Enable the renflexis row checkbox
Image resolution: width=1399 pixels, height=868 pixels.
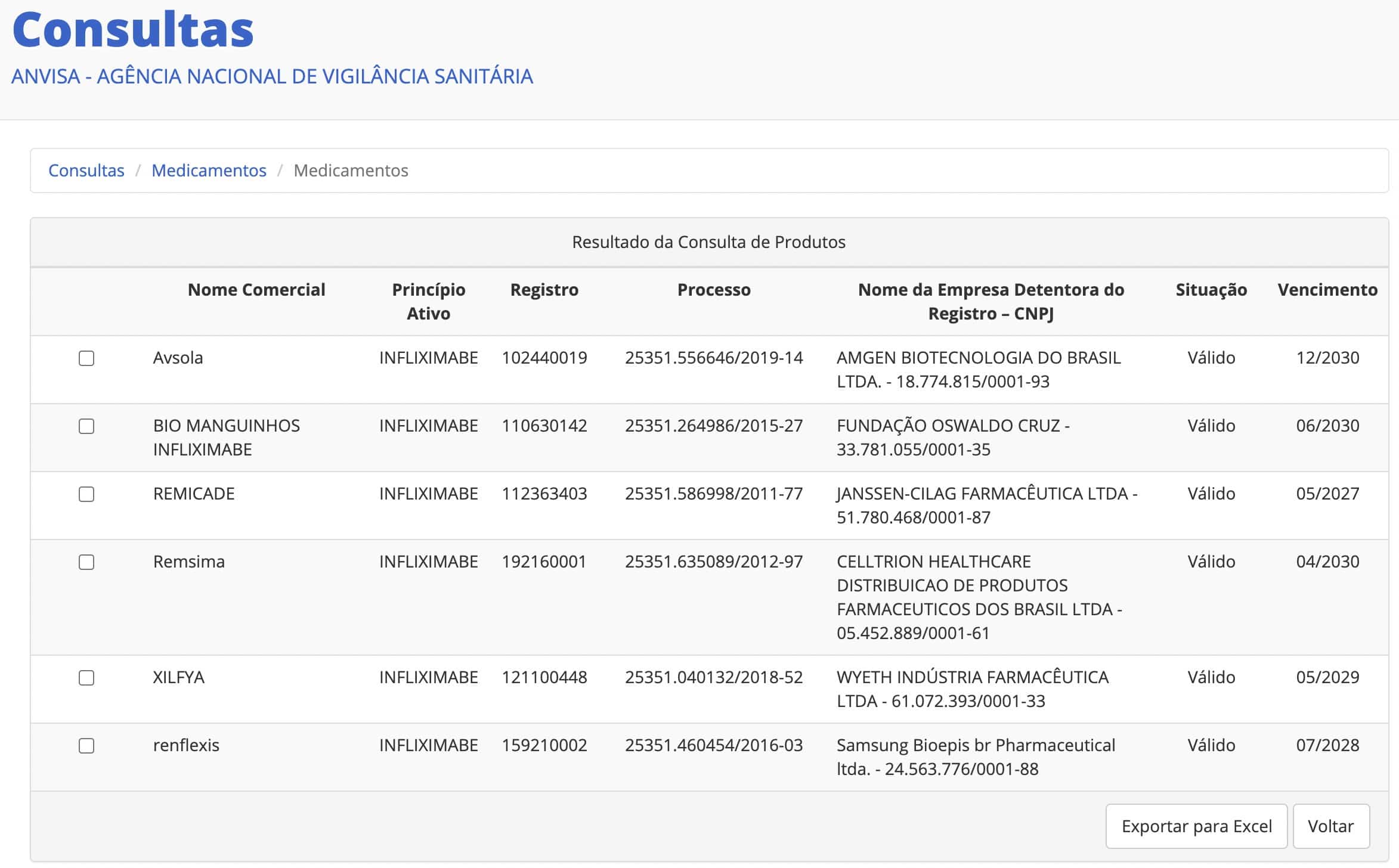coord(86,746)
